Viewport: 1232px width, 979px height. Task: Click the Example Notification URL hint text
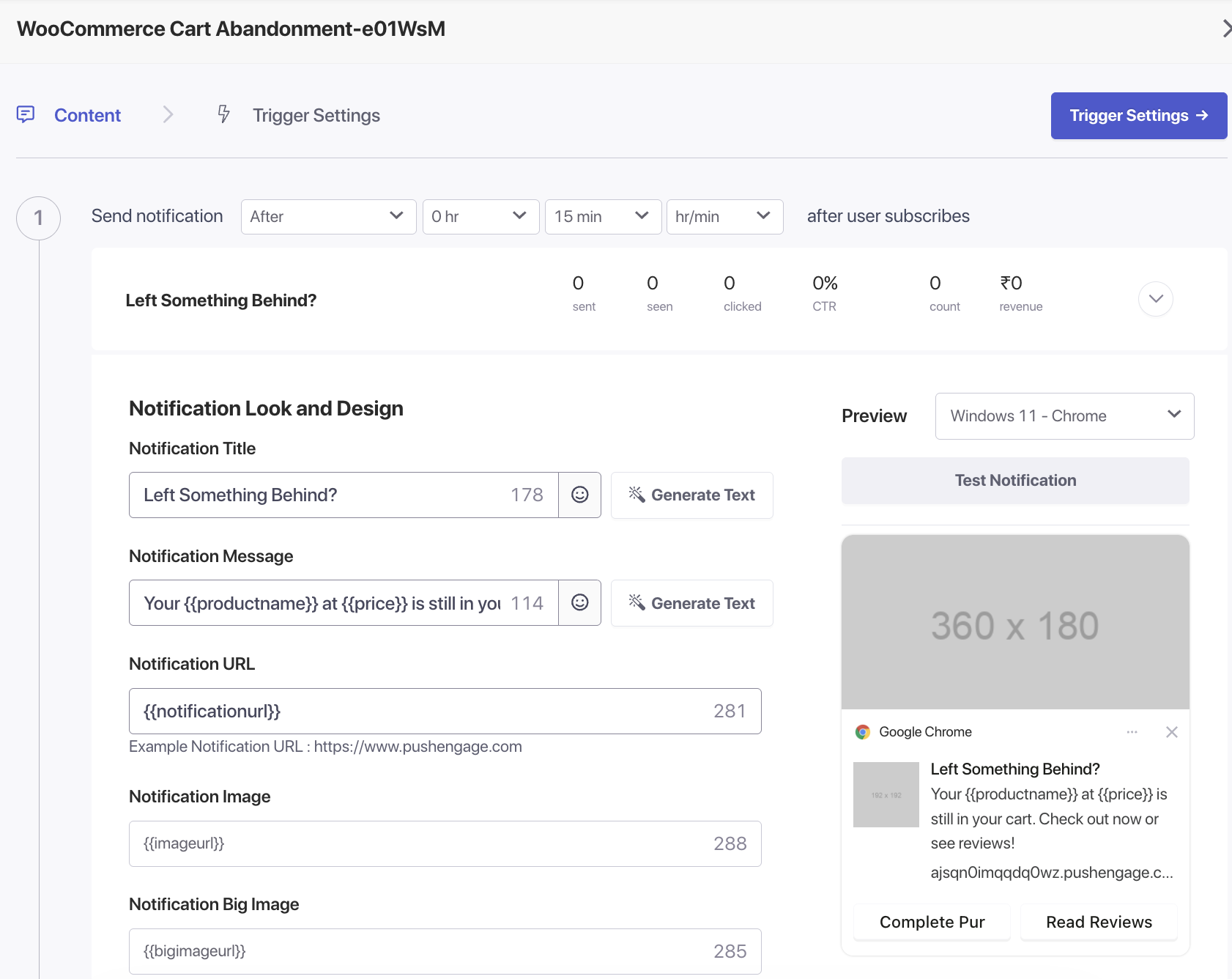coord(325,747)
